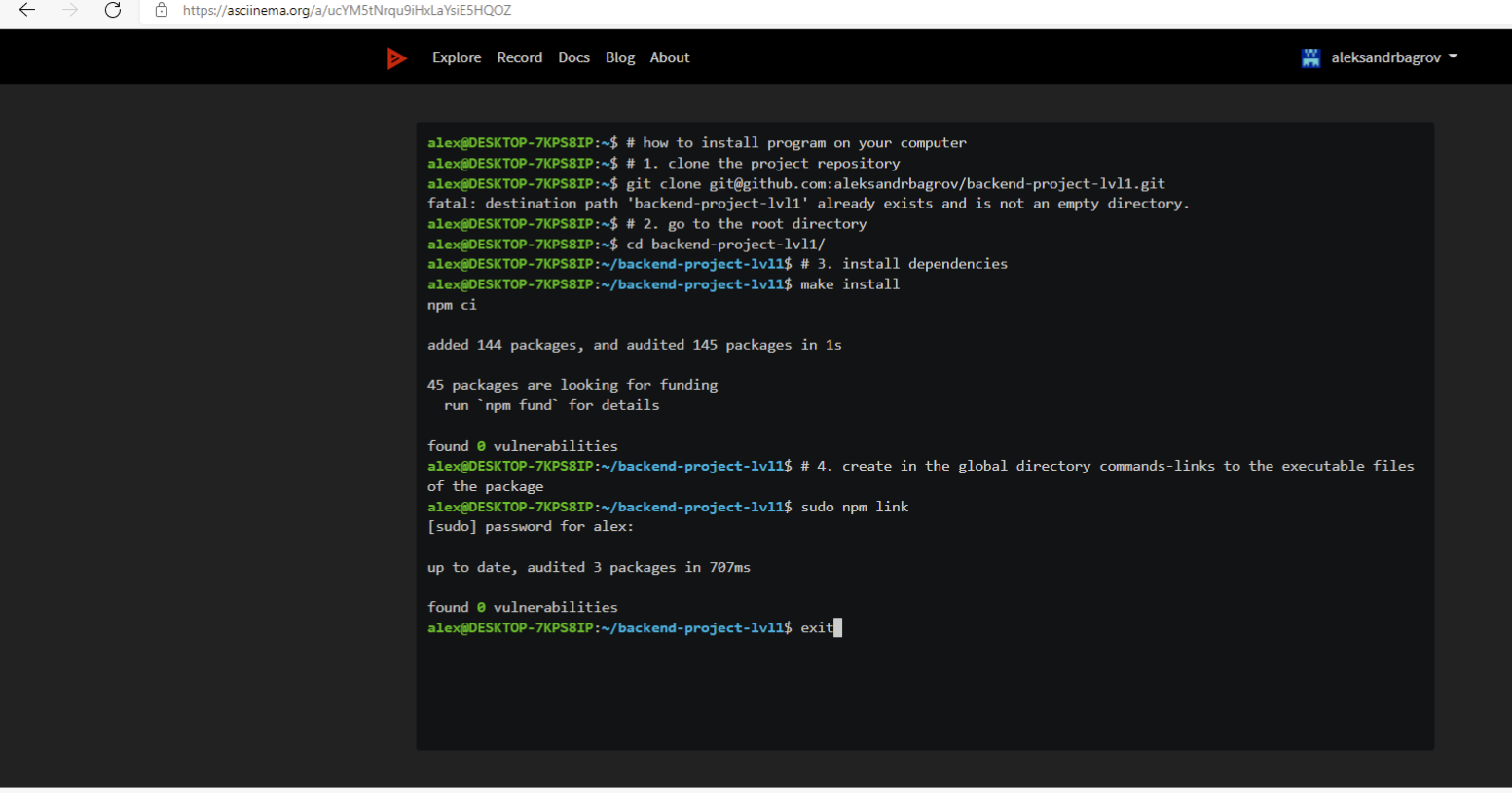
Task: Expand the user menu via the caret arrow
Action: [x=1454, y=57]
